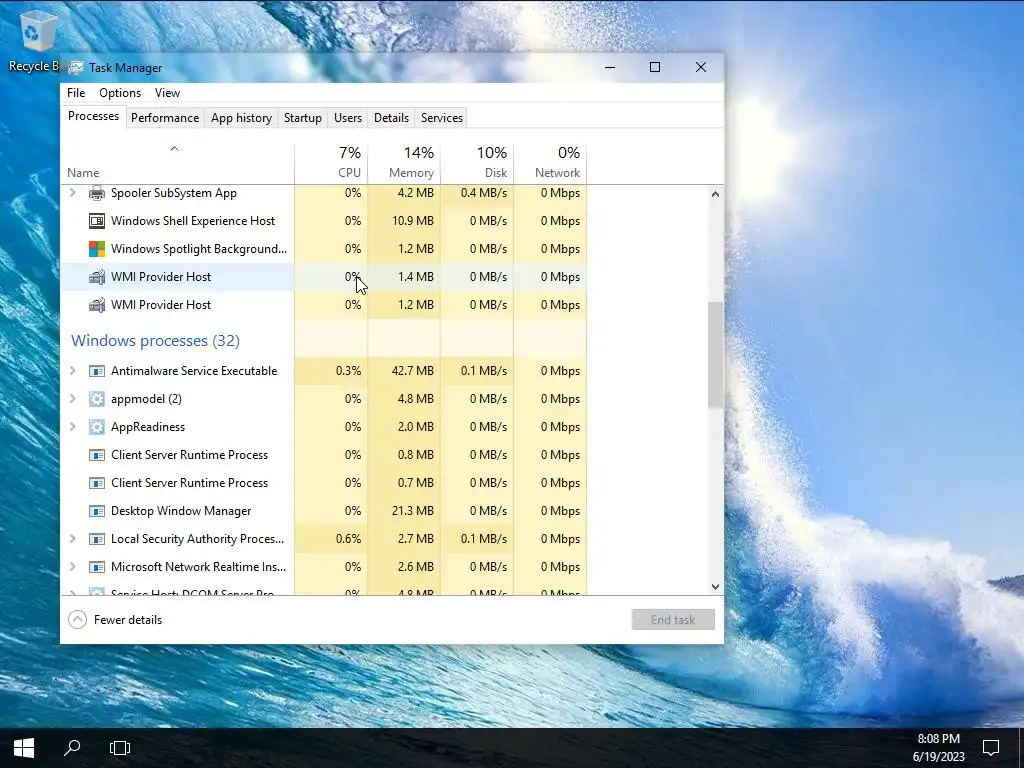Open Task View from the taskbar
The image size is (1024, 768).
pos(120,748)
